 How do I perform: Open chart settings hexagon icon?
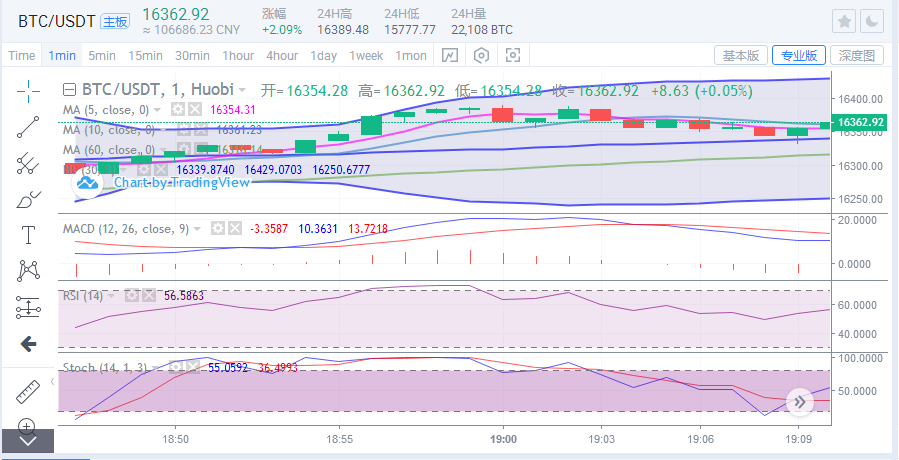[x=482, y=56]
